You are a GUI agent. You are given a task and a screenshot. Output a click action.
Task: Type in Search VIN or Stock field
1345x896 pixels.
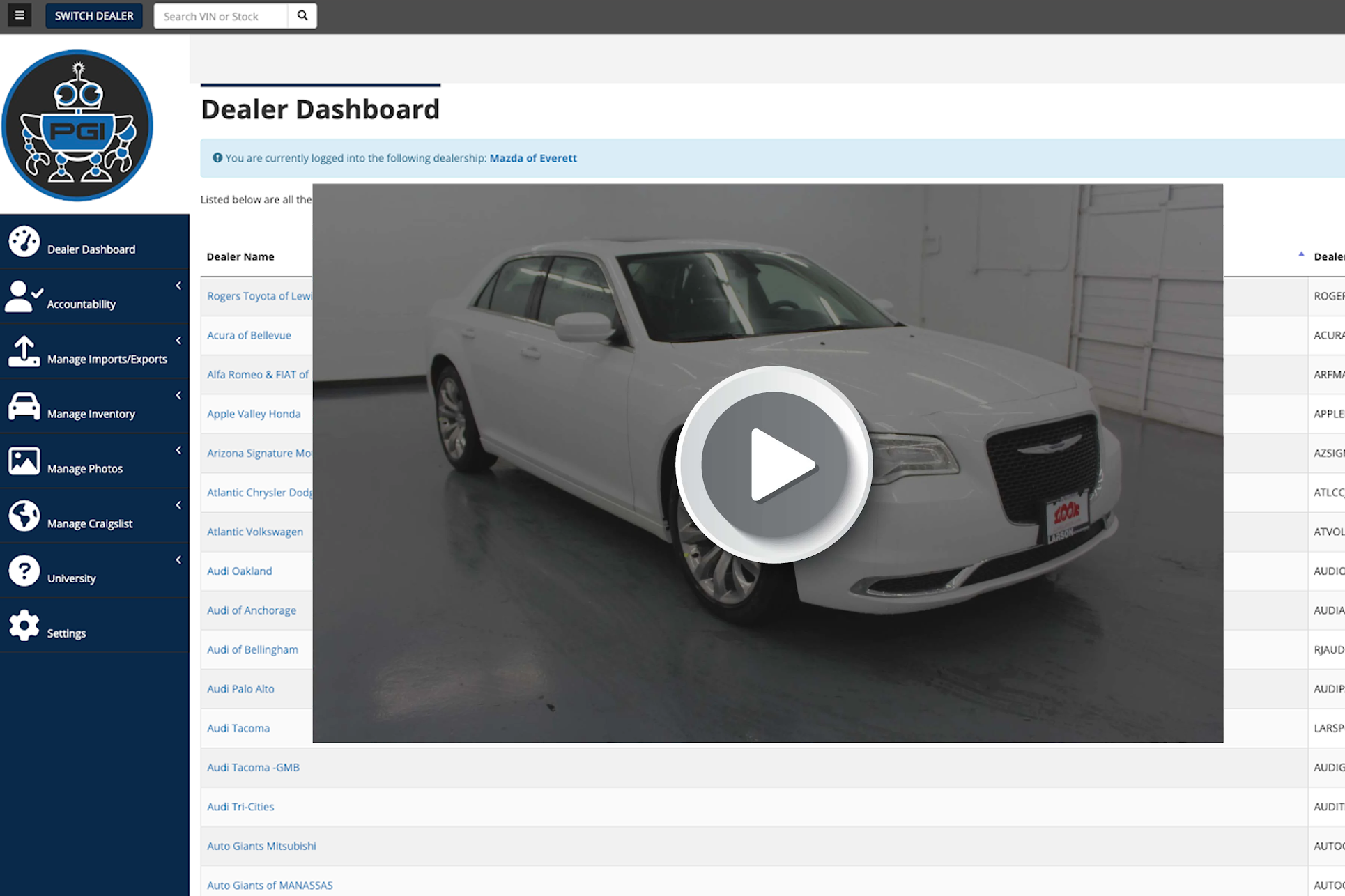tap(220, 16)
